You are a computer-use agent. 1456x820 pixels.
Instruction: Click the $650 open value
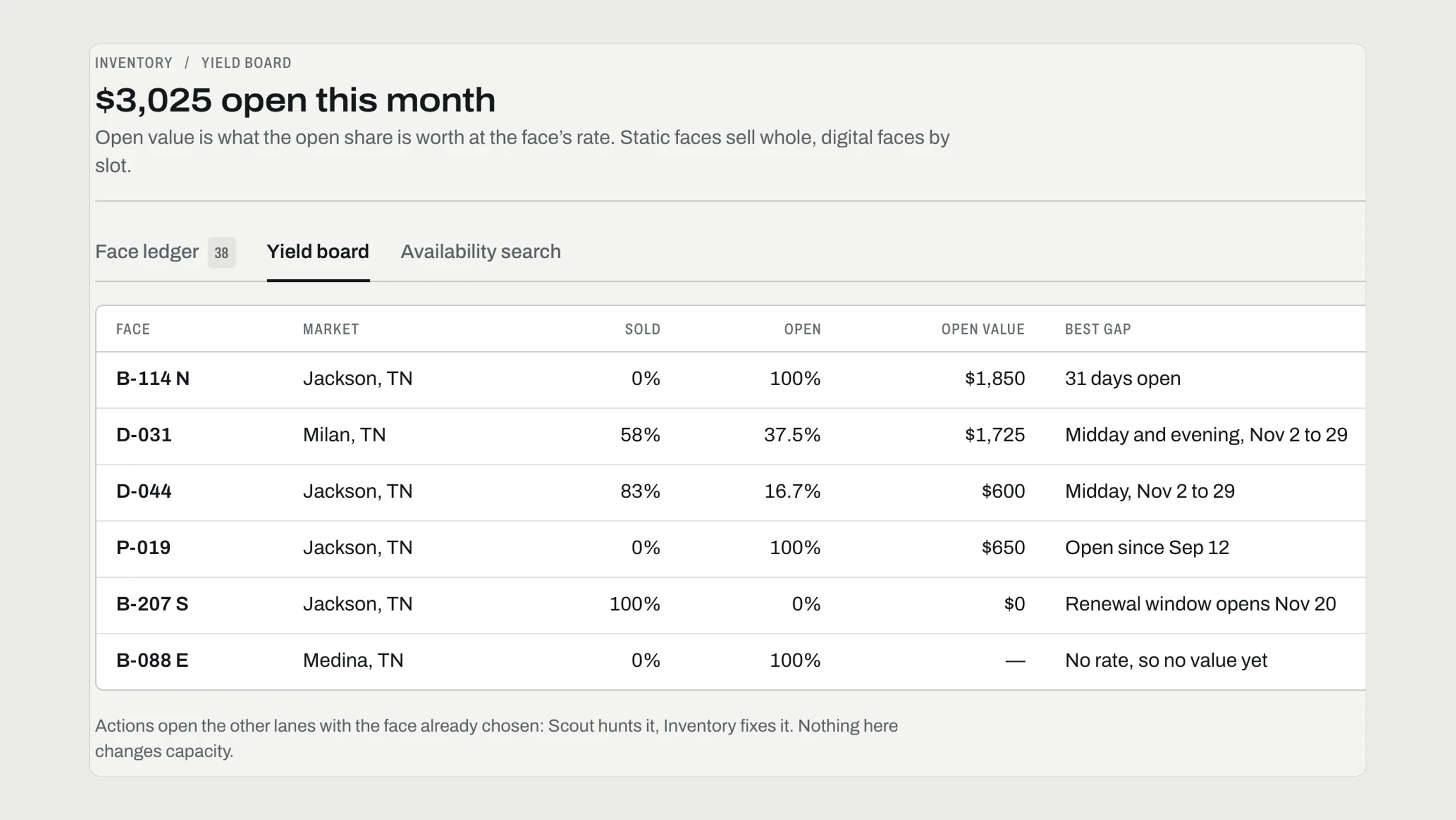pos(1003,548)
